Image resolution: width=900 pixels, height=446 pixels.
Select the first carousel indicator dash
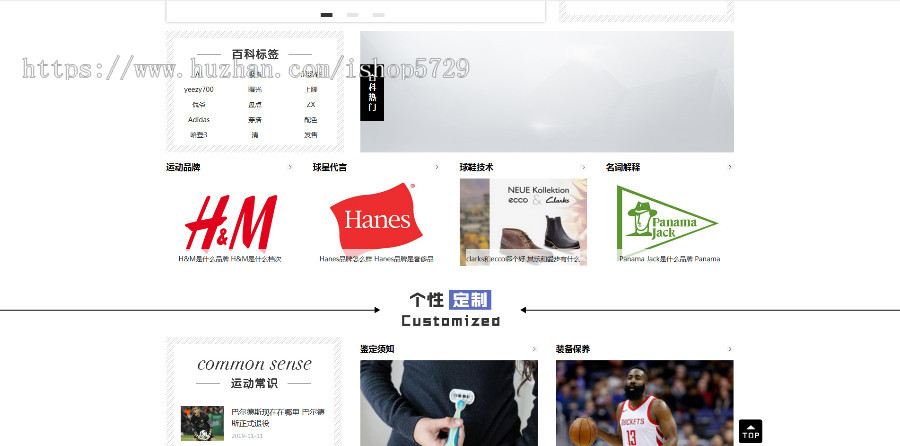[327, 15]
